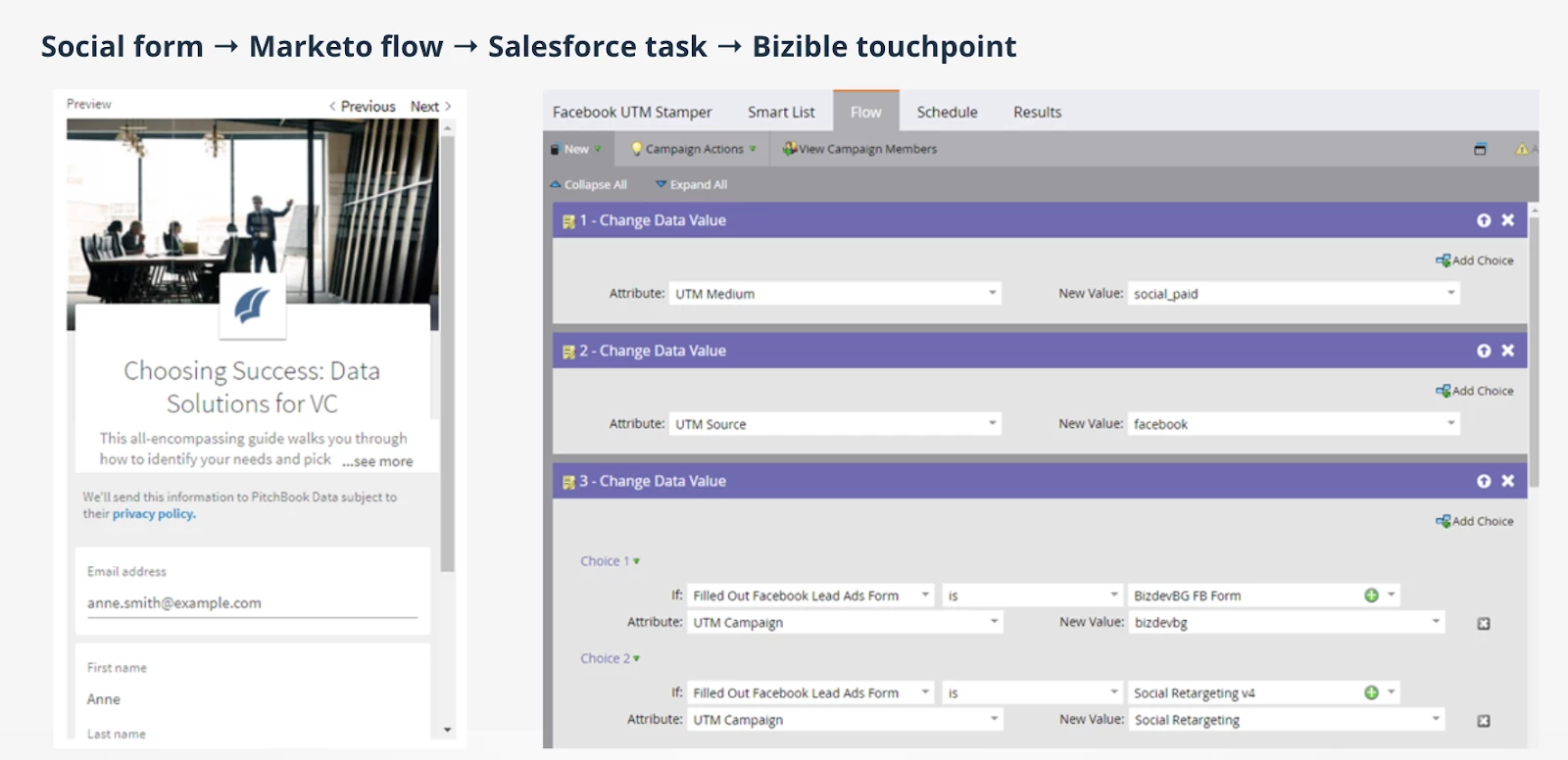
Task: Move step 2 Change Data Value up
Action: (x=1484, y=351)
